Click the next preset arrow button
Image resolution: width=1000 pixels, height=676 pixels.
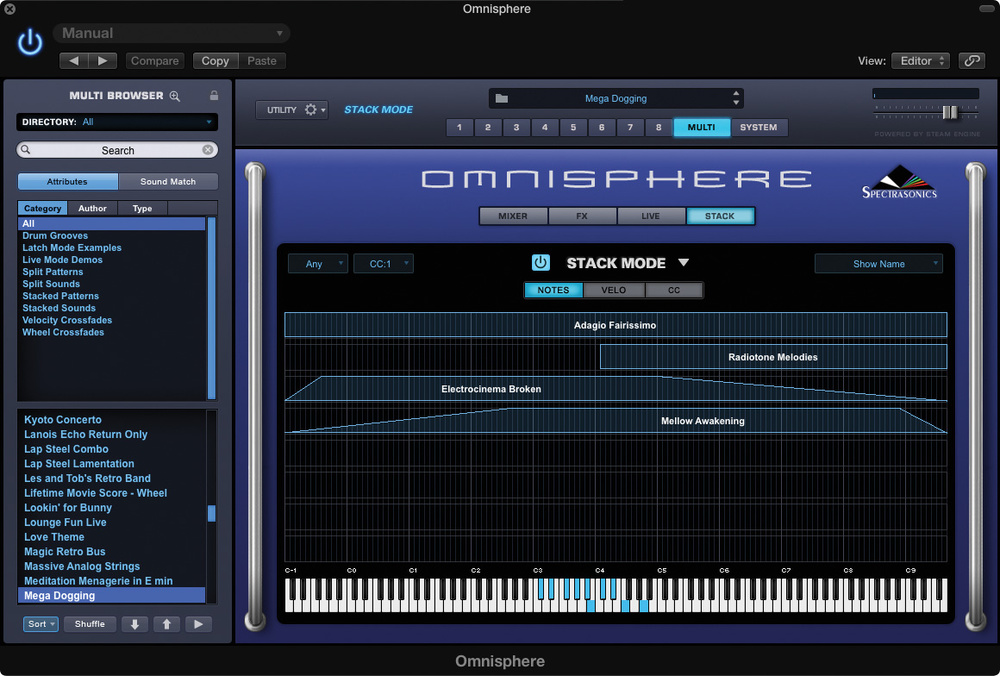pyautogui.click(x=103, y=61)
